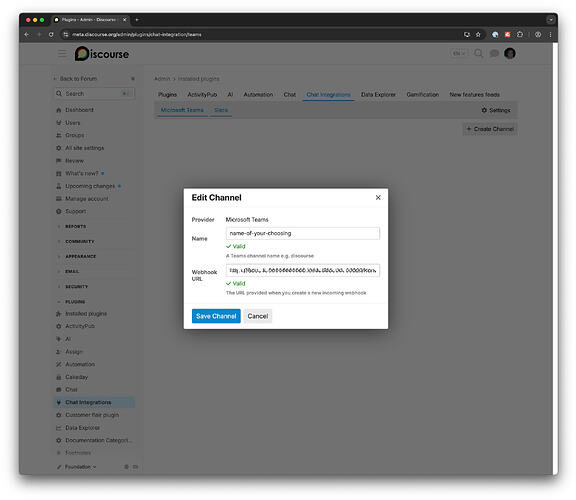Image resolution: width=576 pixels, height=500 pixels.
Task: Switch to the Chat tab
Action: tap(289, 95)
